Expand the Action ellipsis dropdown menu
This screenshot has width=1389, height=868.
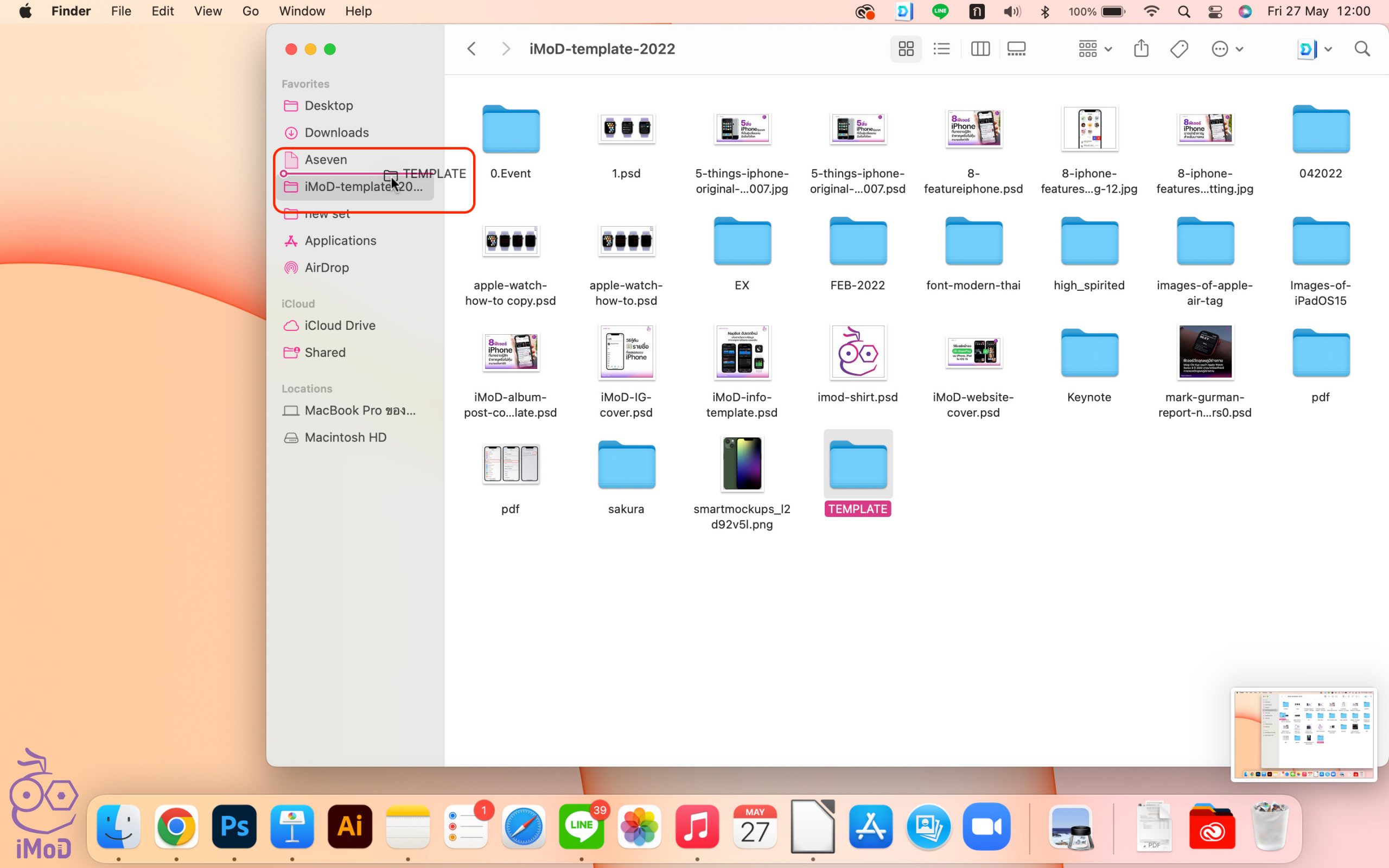1227,49
